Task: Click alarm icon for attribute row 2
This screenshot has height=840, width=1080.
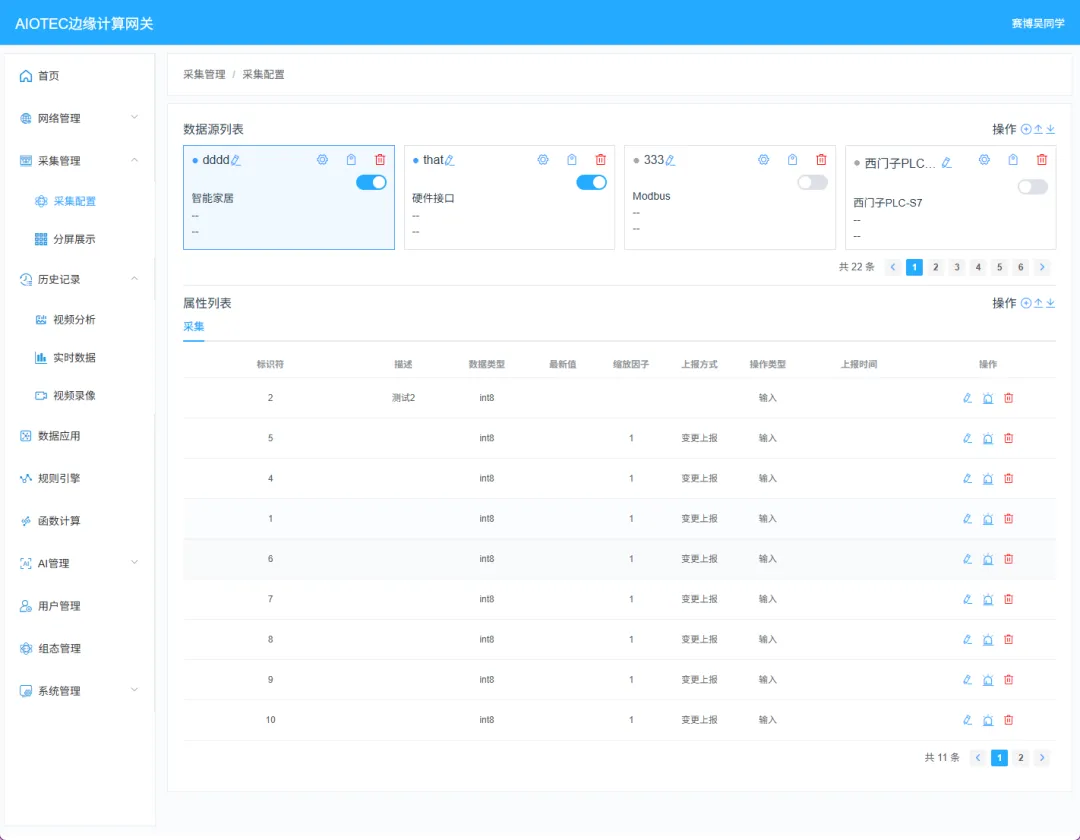Action: 988,398
